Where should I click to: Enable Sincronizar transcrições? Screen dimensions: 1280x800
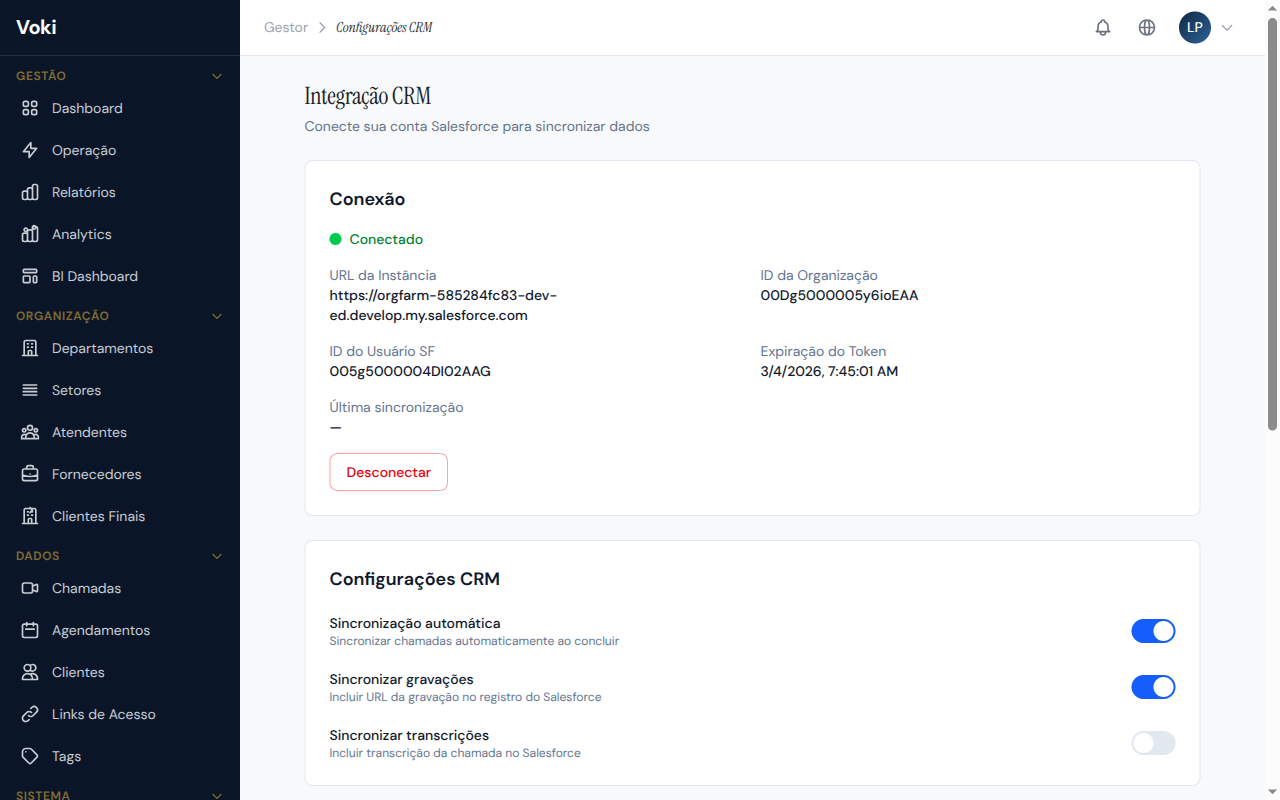pyautogui.click(x=1153, y=743)
